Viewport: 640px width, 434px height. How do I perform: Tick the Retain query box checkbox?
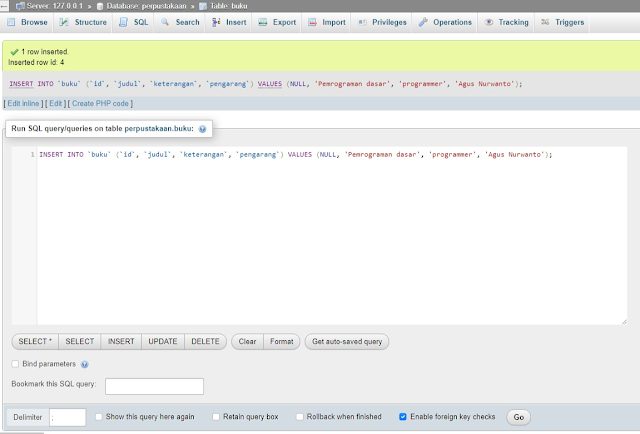pyautogui.click(x=216, y=417)
